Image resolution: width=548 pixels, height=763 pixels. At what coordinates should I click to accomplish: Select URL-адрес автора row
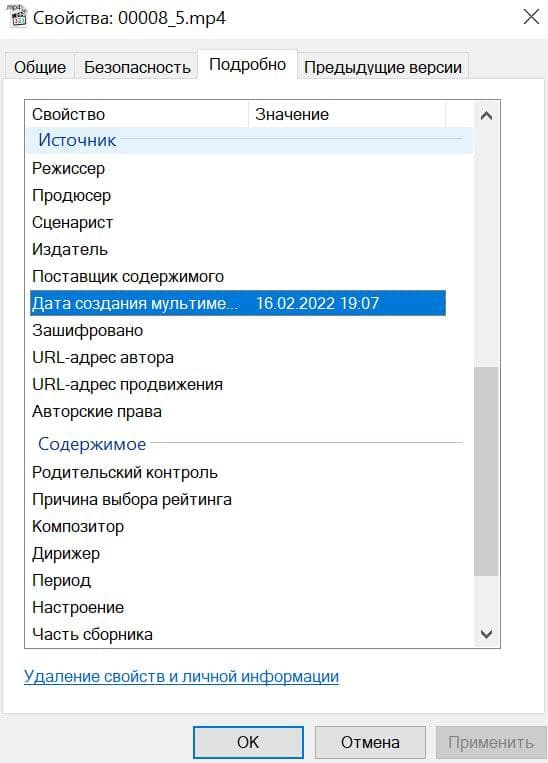coord(237,357)
